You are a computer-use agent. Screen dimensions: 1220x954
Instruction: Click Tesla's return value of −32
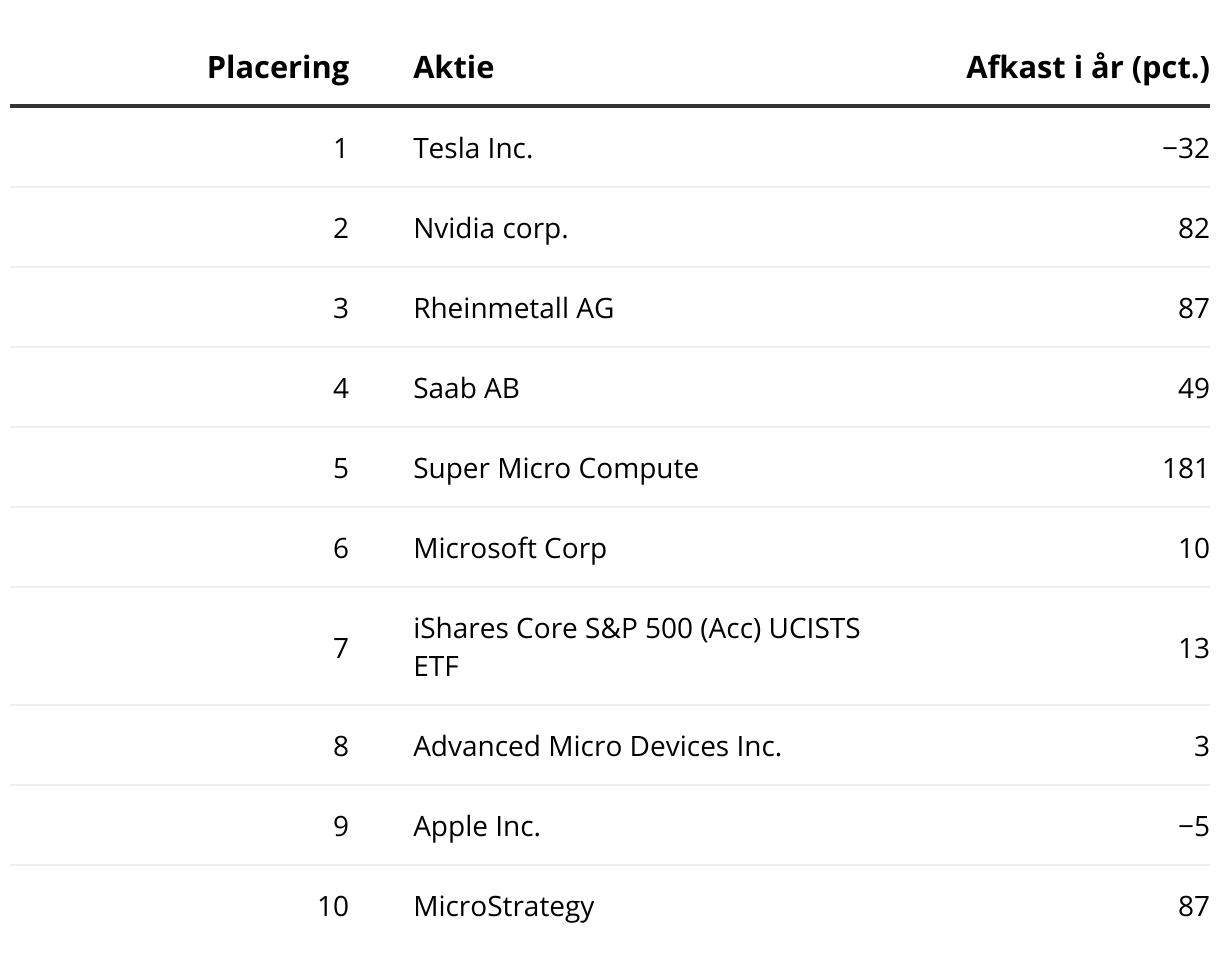(x=1185, y=149)
